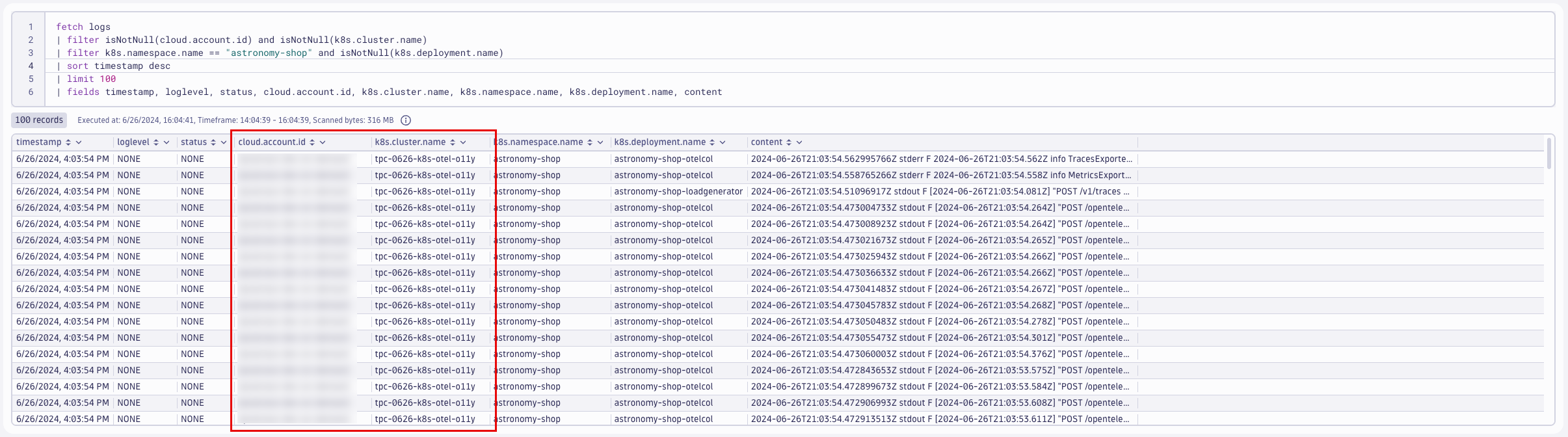
Task: Click the 'sort timestamp desc' query line
Action: (x=113, y=66)
